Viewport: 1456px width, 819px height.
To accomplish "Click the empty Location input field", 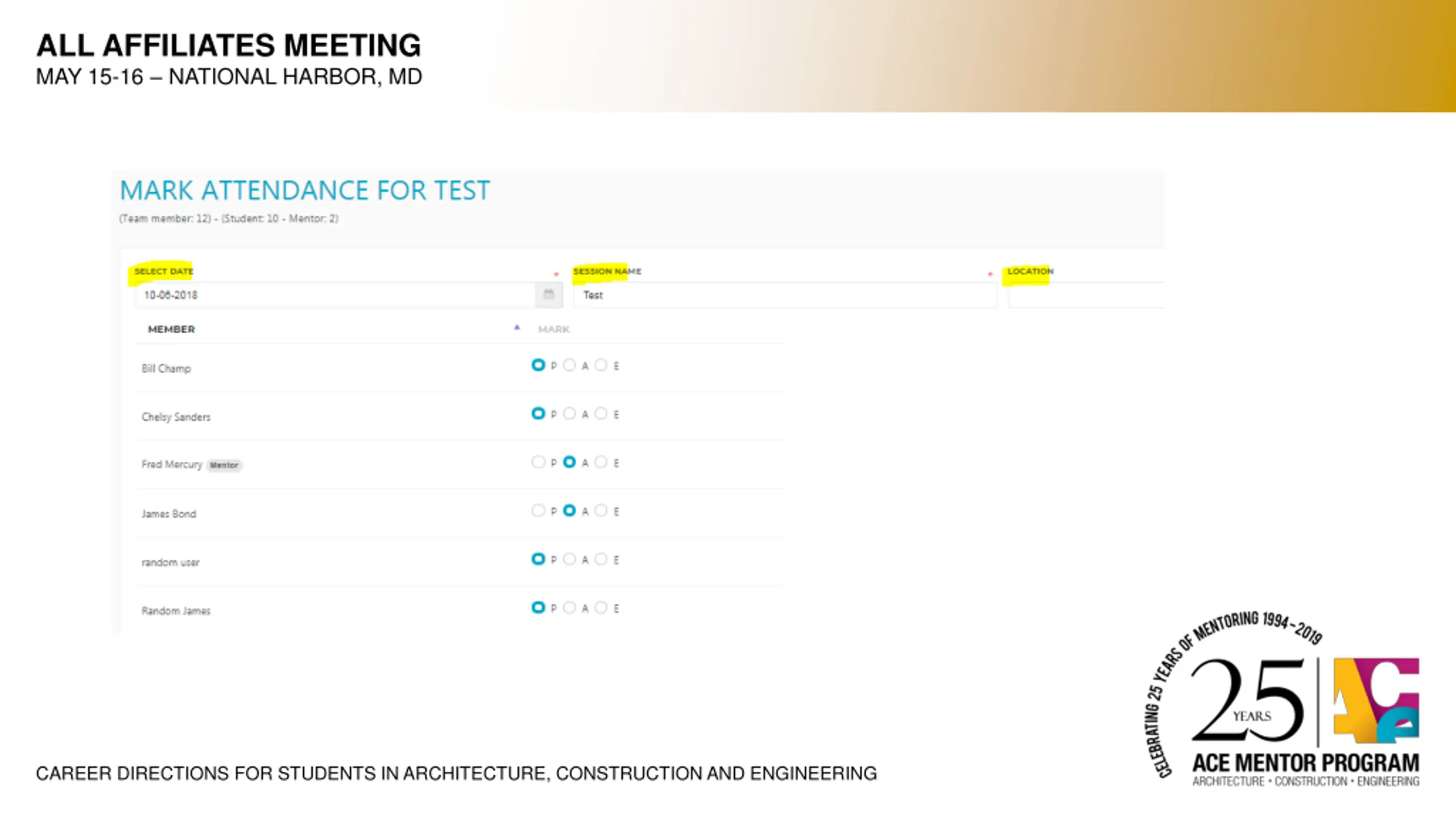I will pos(1086,295).
